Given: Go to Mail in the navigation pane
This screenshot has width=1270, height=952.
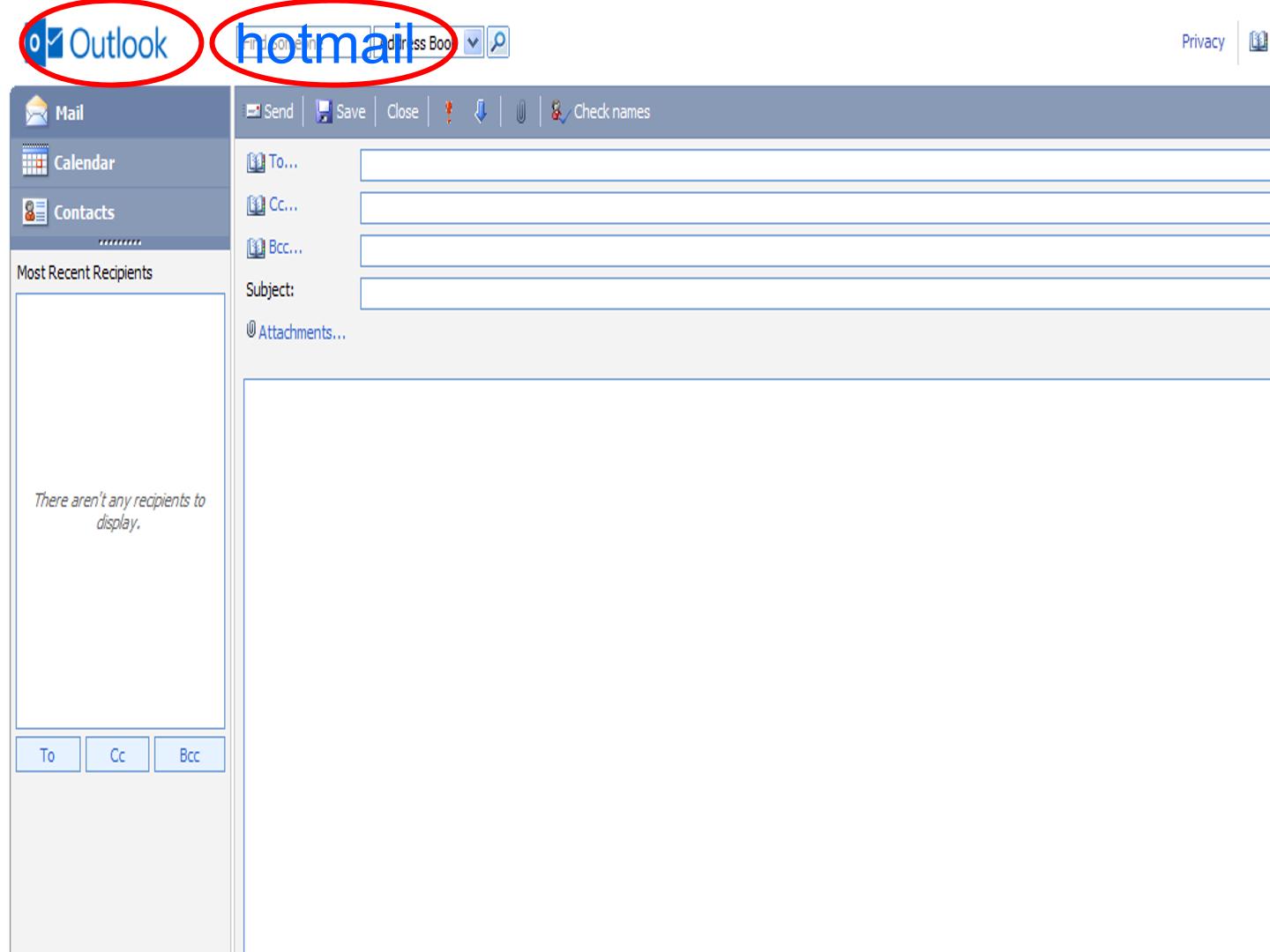Looking at the screenshot, I should point(120,112).
